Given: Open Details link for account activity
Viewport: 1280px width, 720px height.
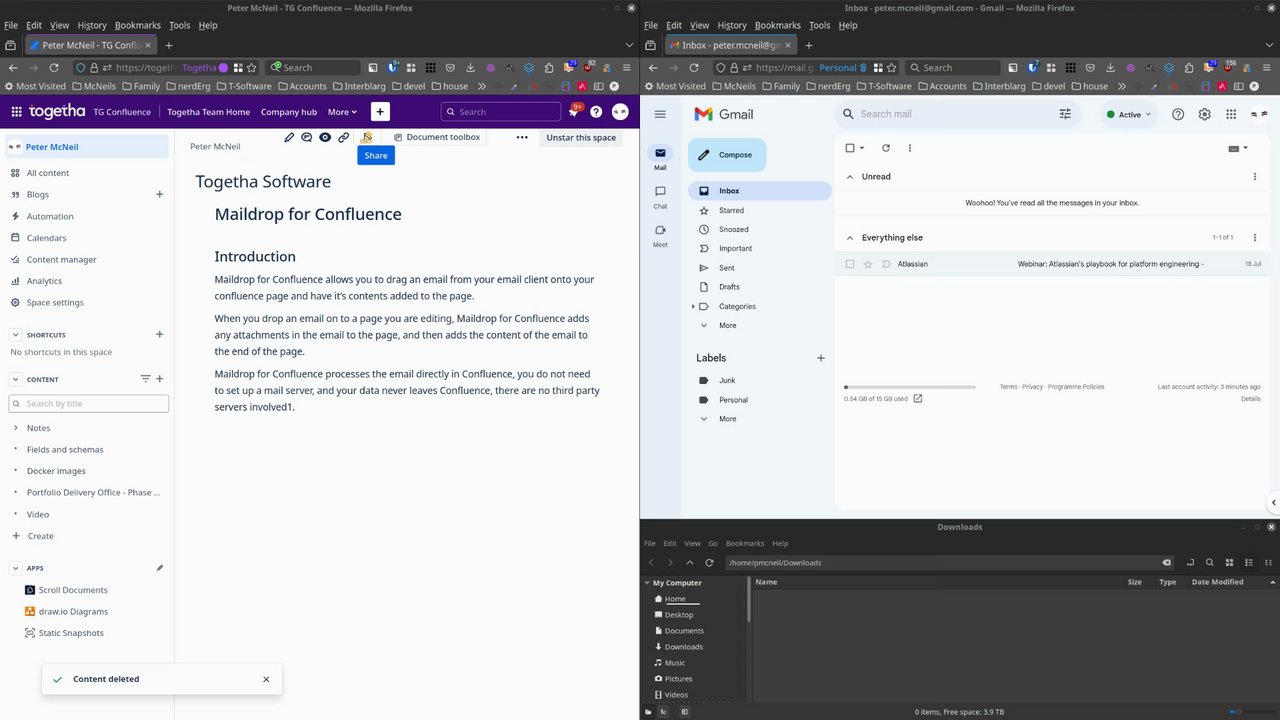Looking at the screenshot, I should click(x=1250, y=399).
